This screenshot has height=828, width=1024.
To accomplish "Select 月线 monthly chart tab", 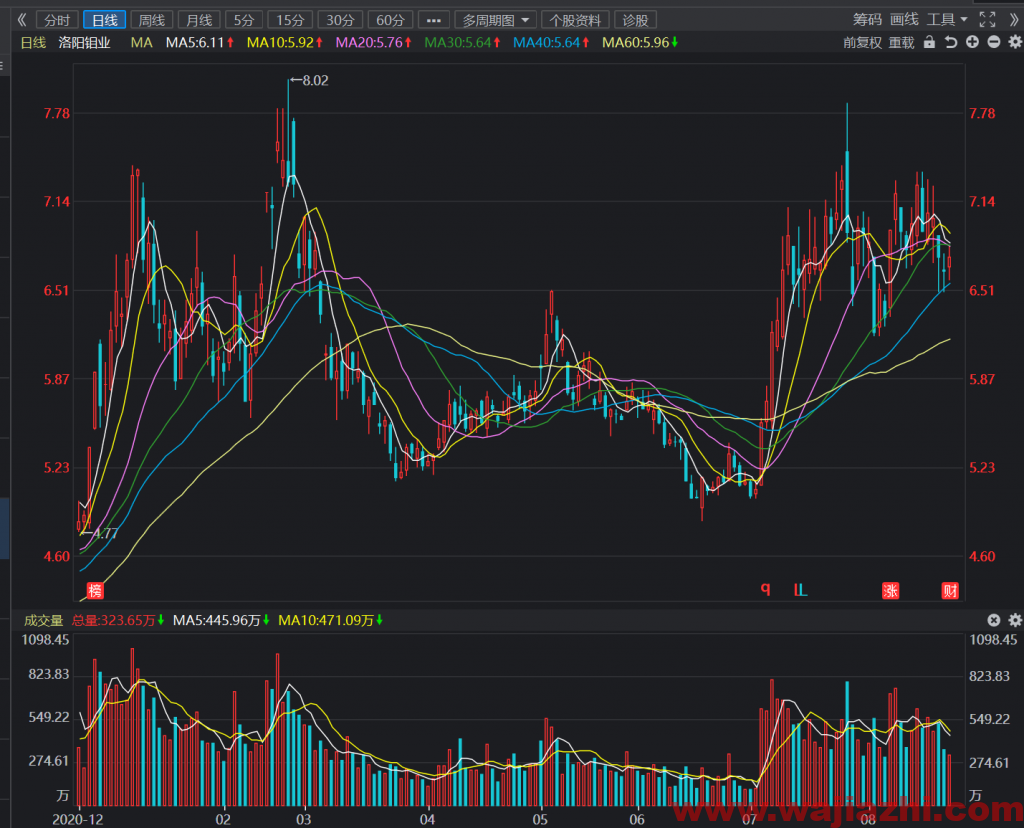I will click(199, 20).
